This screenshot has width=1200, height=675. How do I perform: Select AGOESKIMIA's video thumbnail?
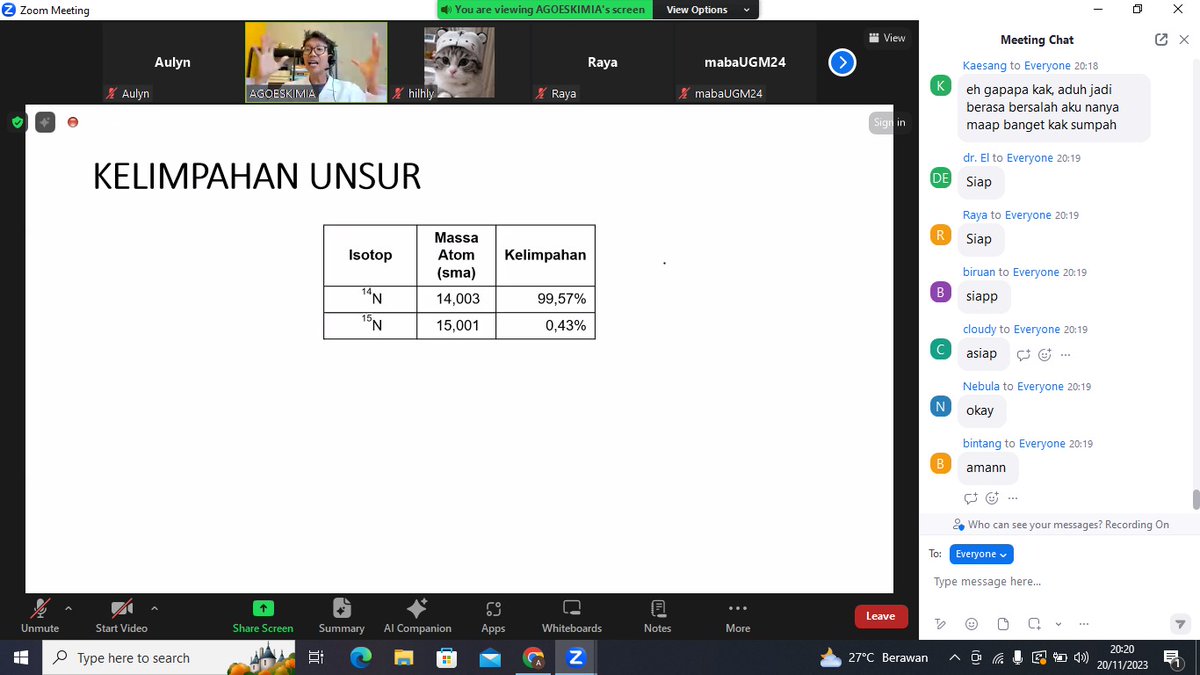[x=317, y=63]
